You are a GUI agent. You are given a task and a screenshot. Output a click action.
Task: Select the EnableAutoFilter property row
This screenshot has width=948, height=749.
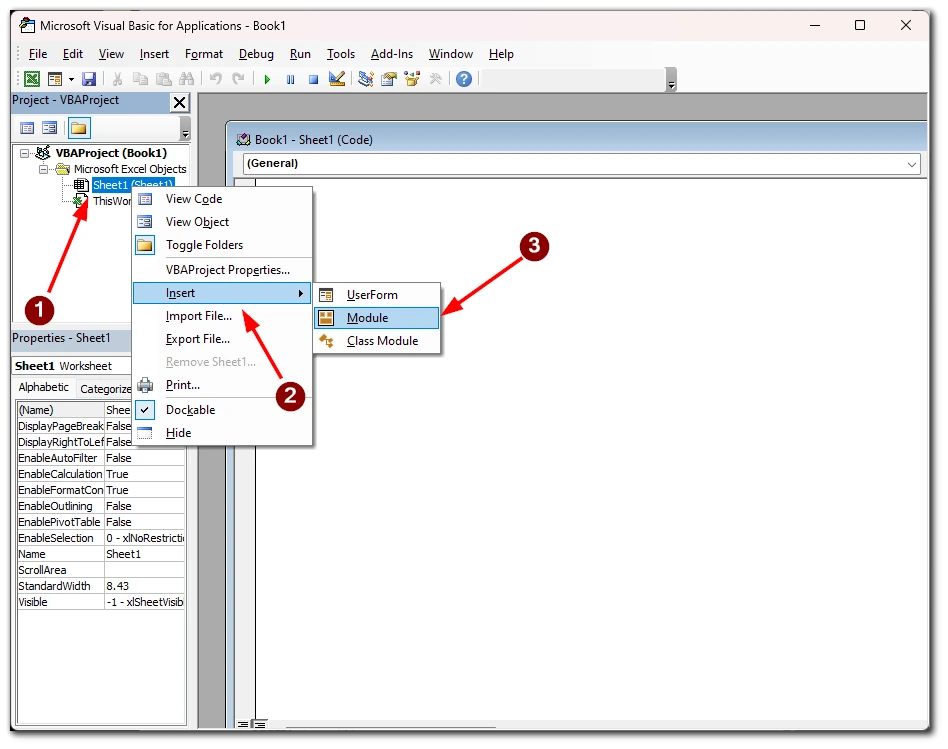(101, 458)
